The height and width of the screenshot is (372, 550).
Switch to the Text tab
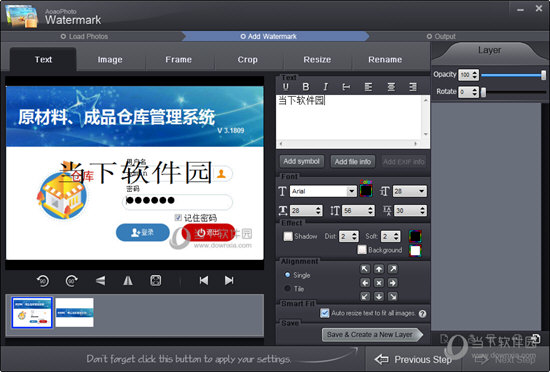[x=43, y=60]
